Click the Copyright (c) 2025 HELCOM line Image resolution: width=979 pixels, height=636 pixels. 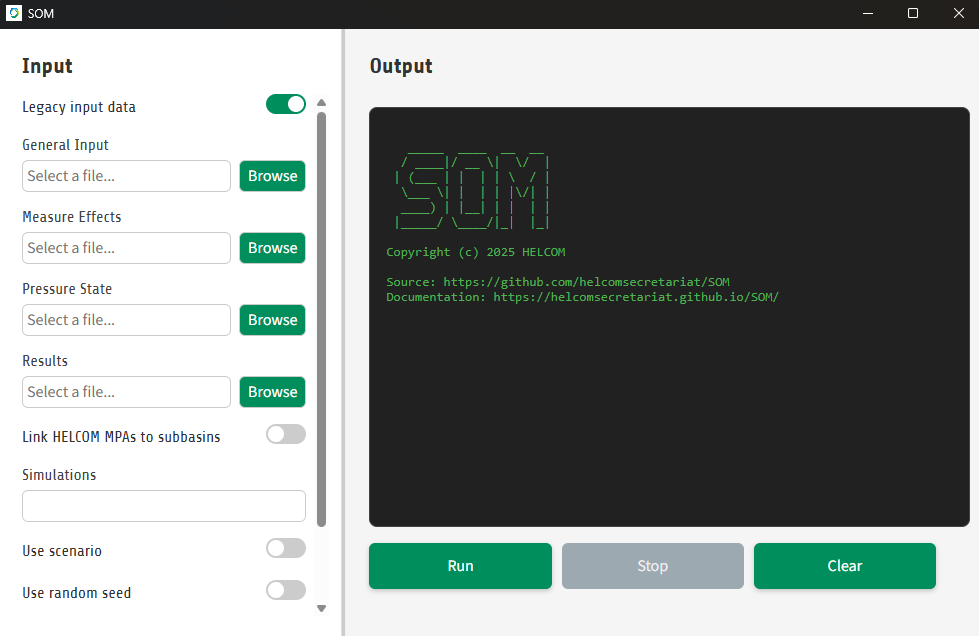click(x=476, y=252)
